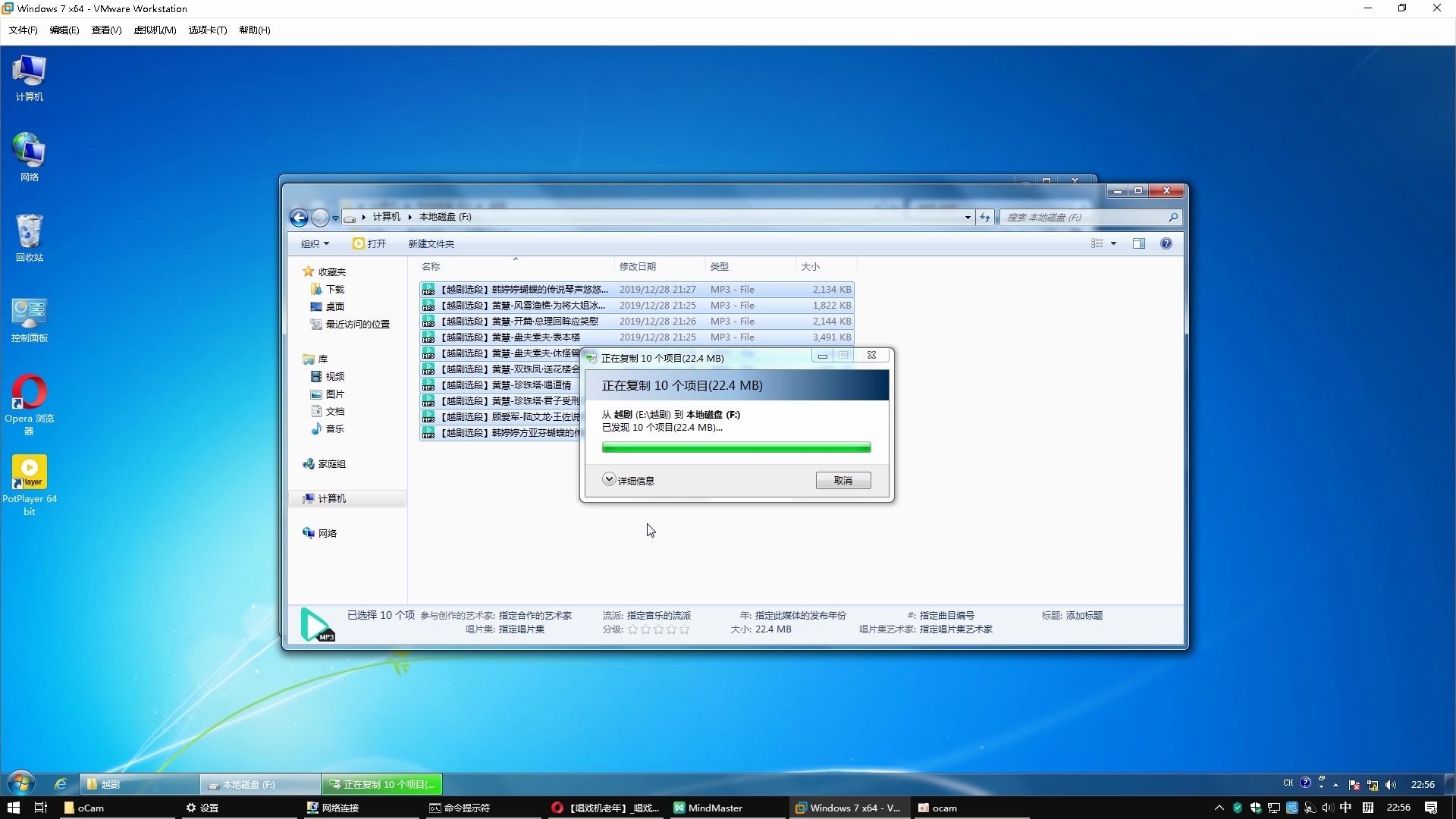1456x819 pixels.
Task: Click the 控制面板 icon on desktop
Action: [x=30, y=314]
